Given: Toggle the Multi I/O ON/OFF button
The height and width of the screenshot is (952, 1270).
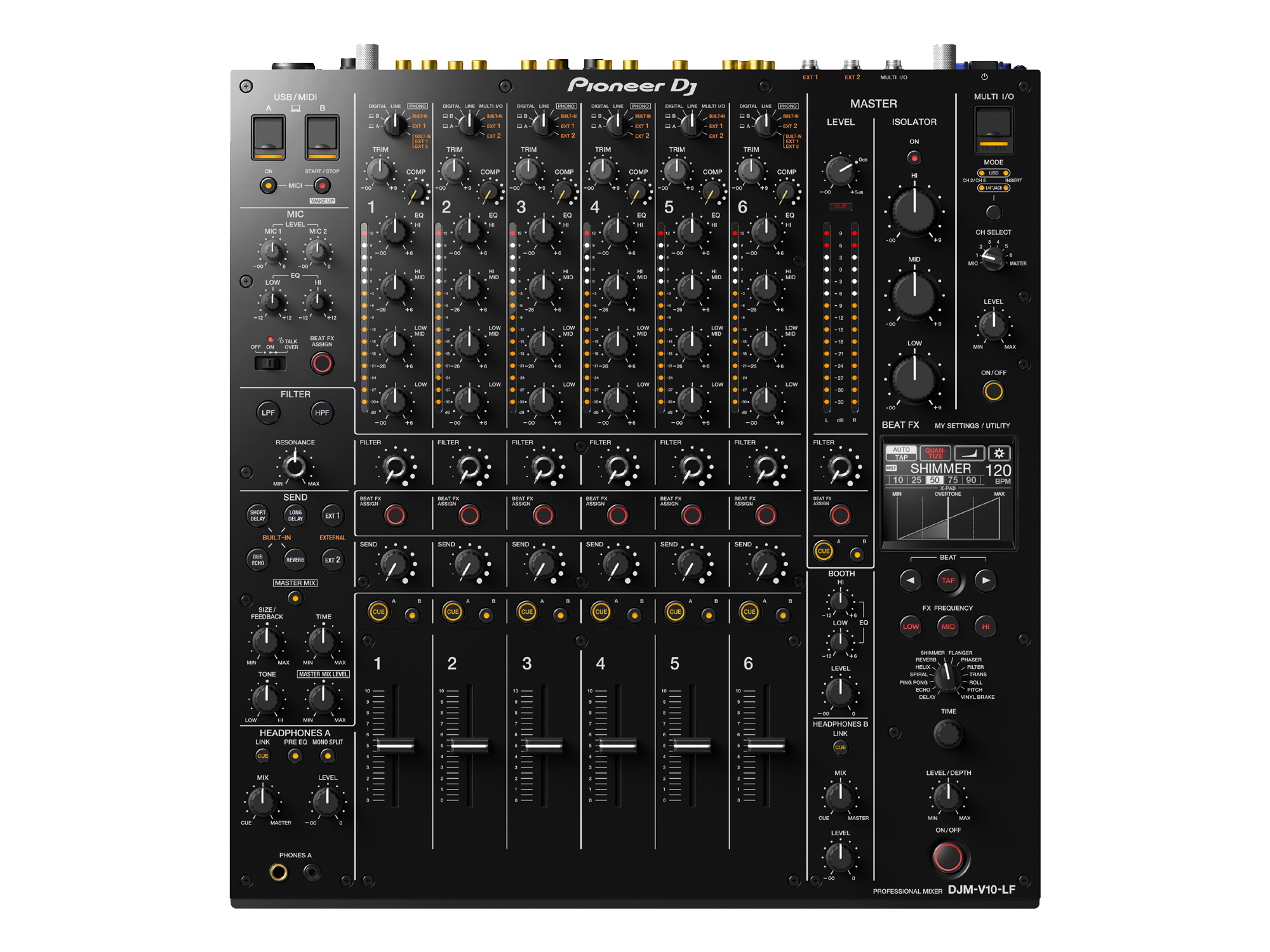Looking at the screenshot, I should 993,392.
